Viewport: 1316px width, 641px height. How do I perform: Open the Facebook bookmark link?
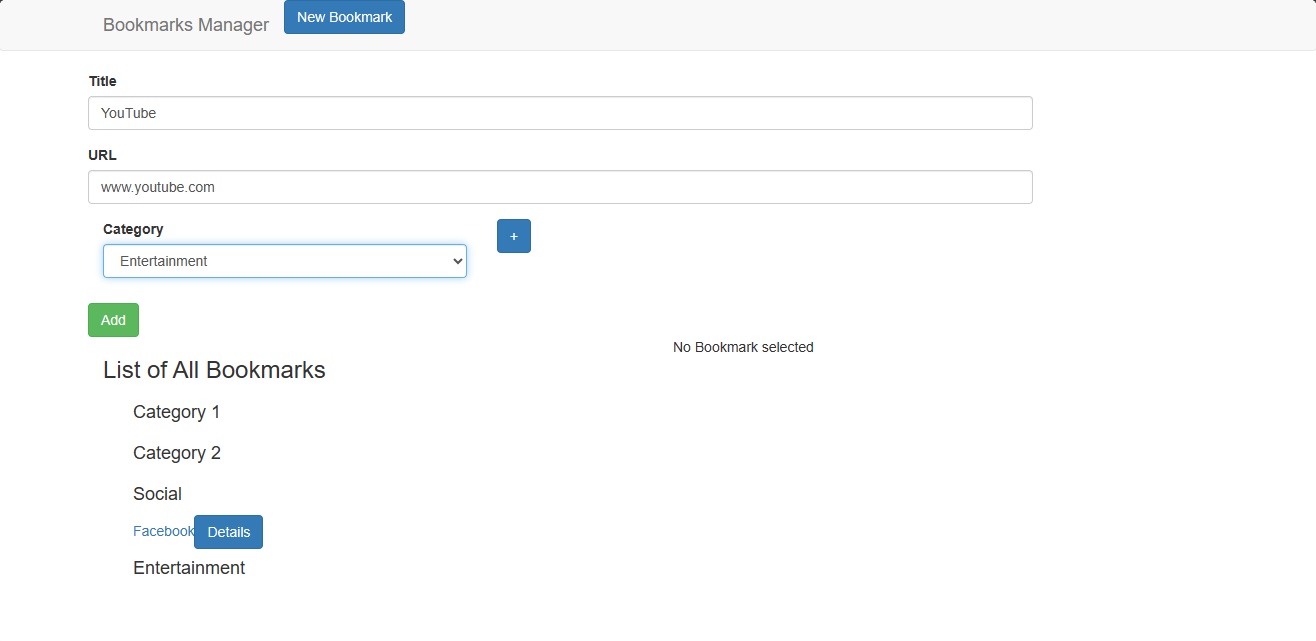(163, 531)
